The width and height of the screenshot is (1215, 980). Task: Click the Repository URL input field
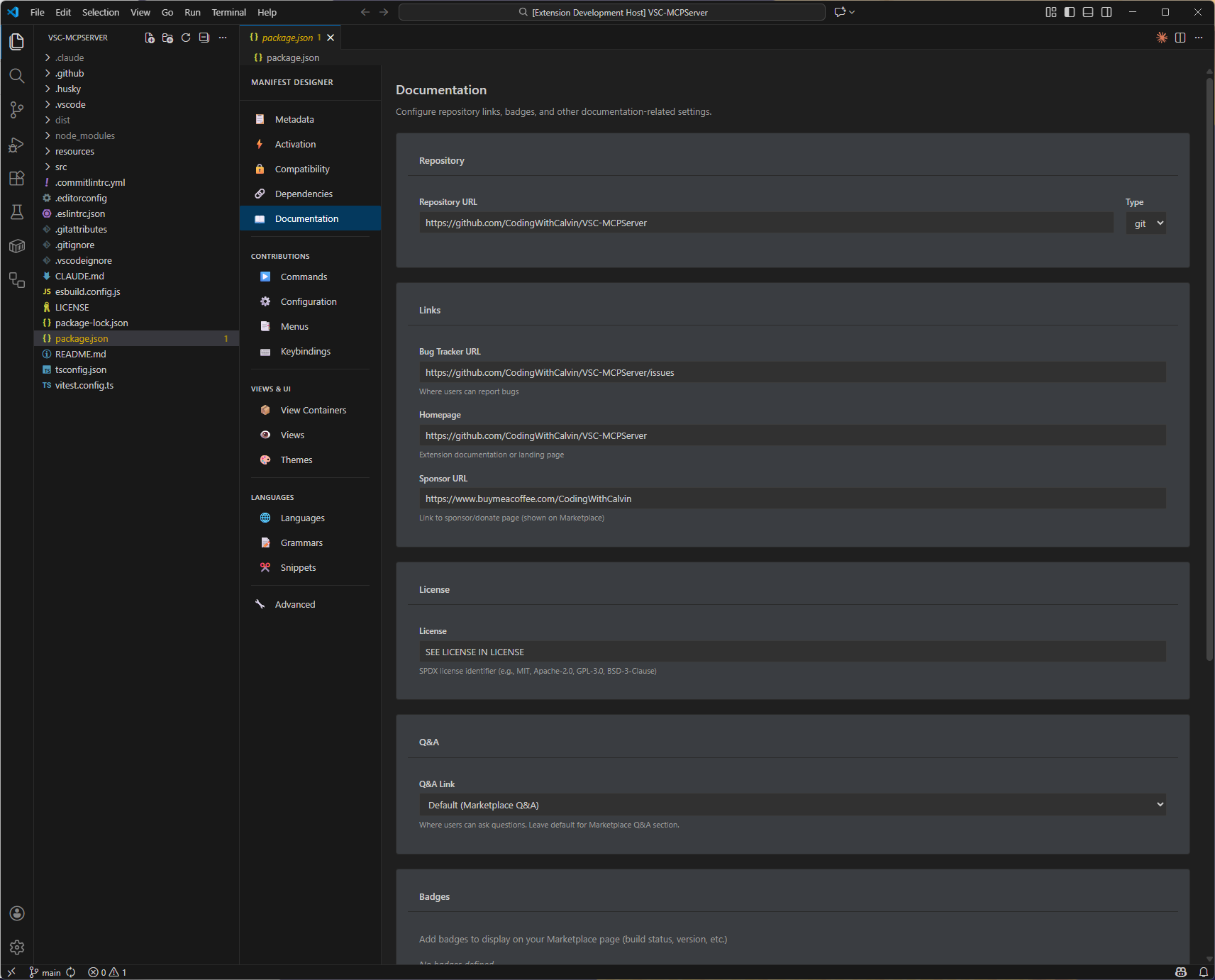point(766,223)
